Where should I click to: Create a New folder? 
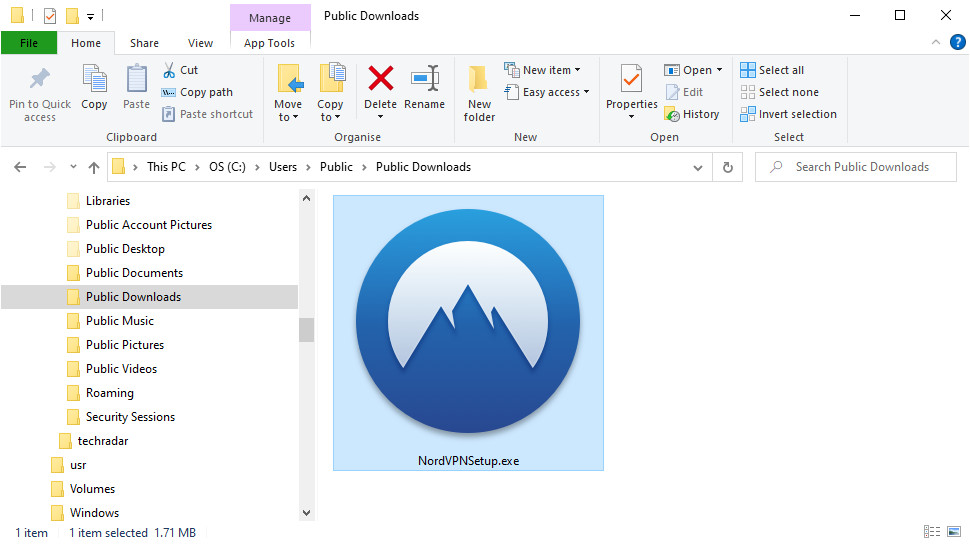point(479,93)
